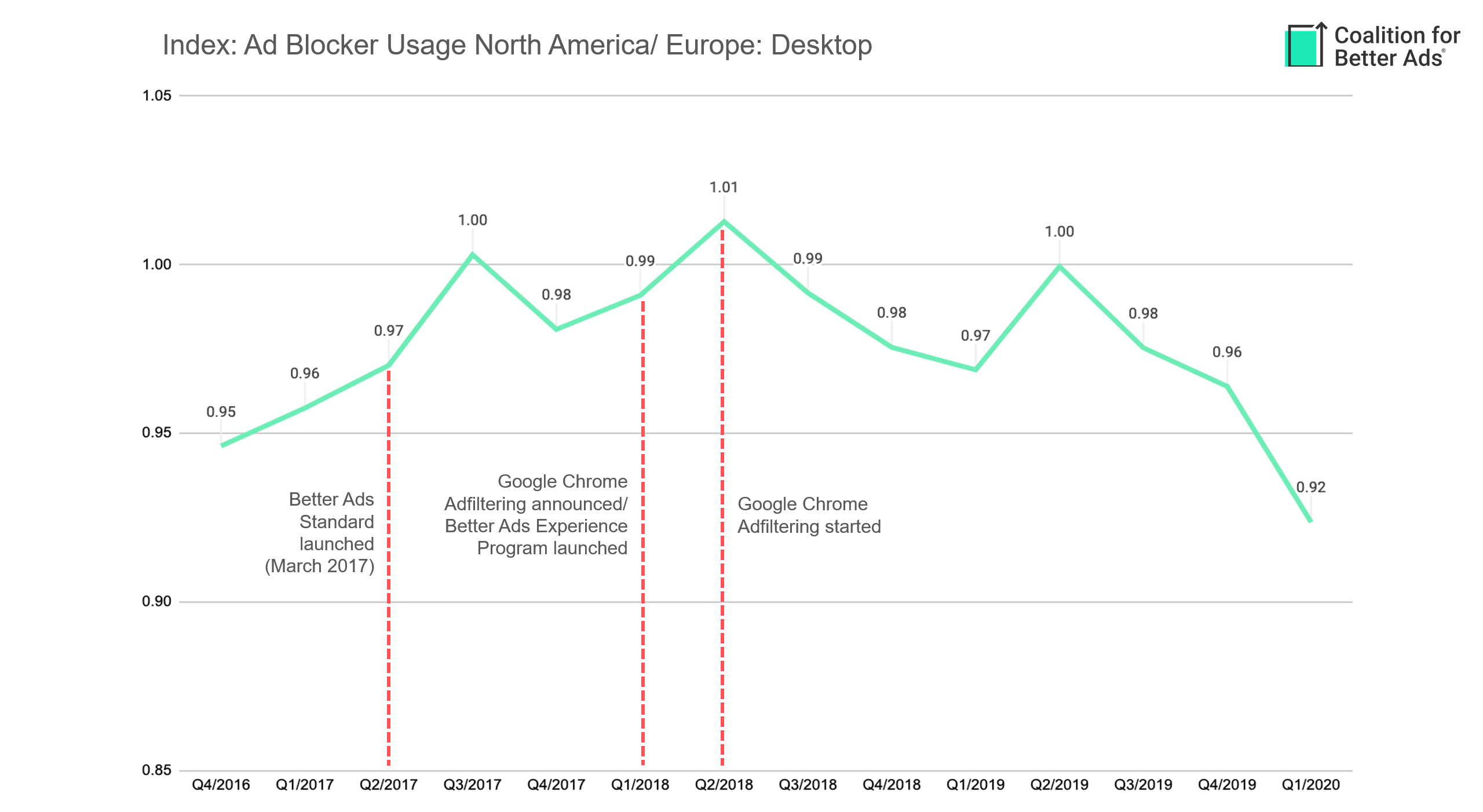Click the Better Ads Experience Program launched text

pos(536,526)
